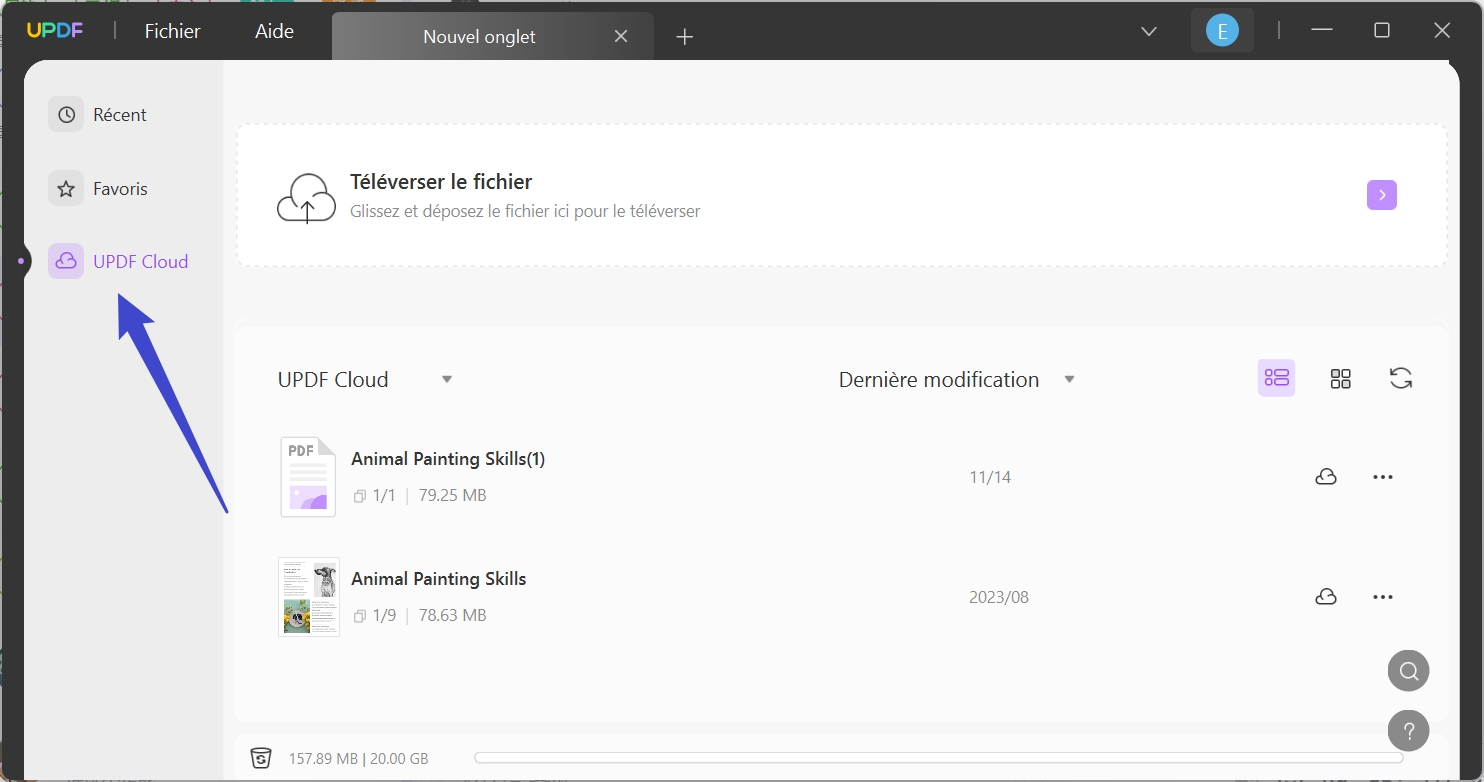Click storage text 157.89 MB | 20.00 GB
Viewport: 1484px width, 782px height.
point(358,759)
